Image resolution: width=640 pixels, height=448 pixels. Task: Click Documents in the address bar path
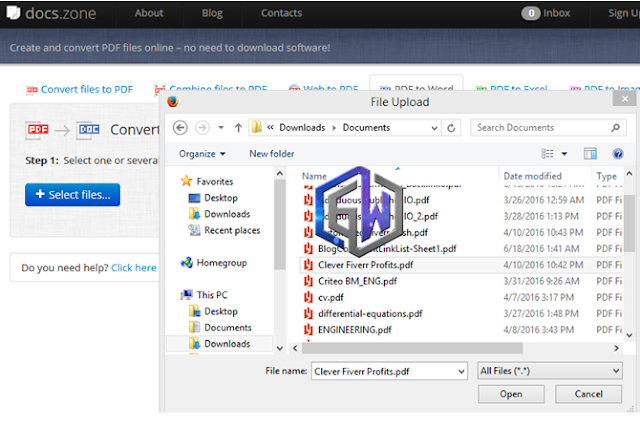coord(366,128)
